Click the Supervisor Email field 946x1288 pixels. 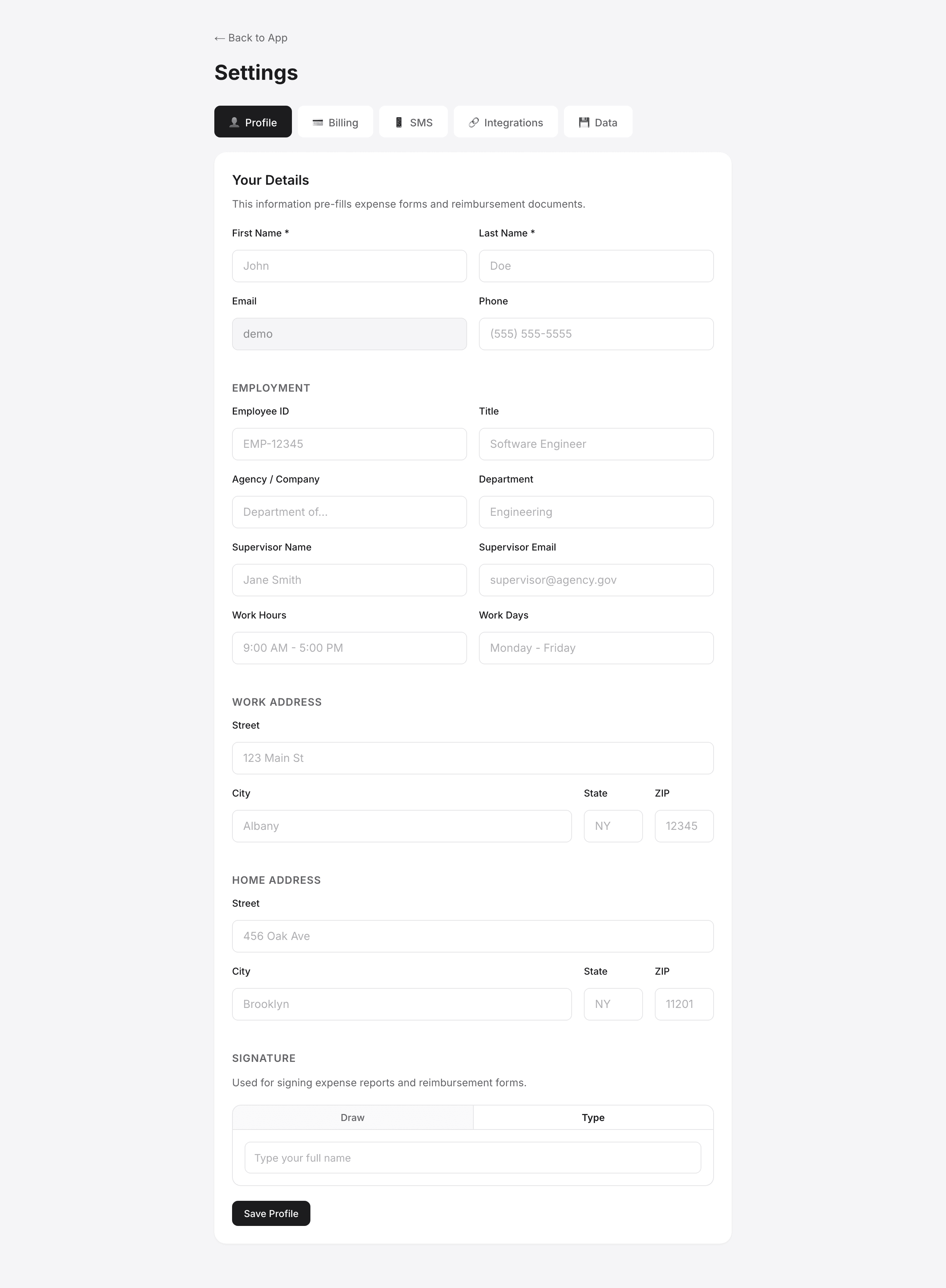[596, 580]
